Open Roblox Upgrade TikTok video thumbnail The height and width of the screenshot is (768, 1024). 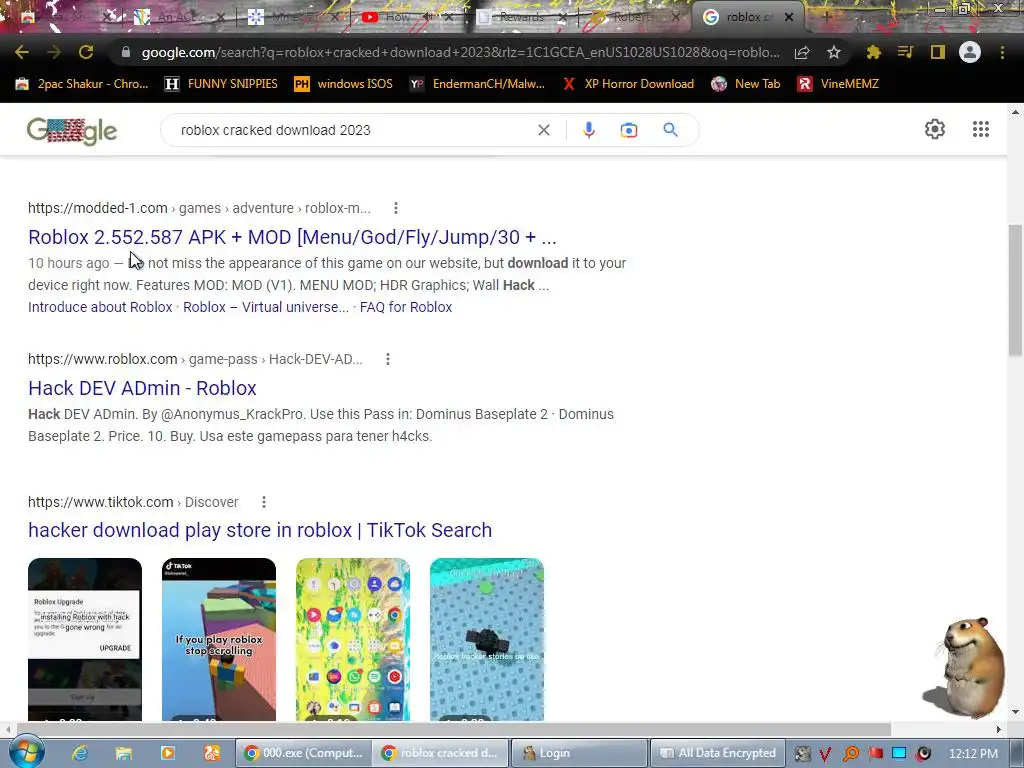pos(85,639)
